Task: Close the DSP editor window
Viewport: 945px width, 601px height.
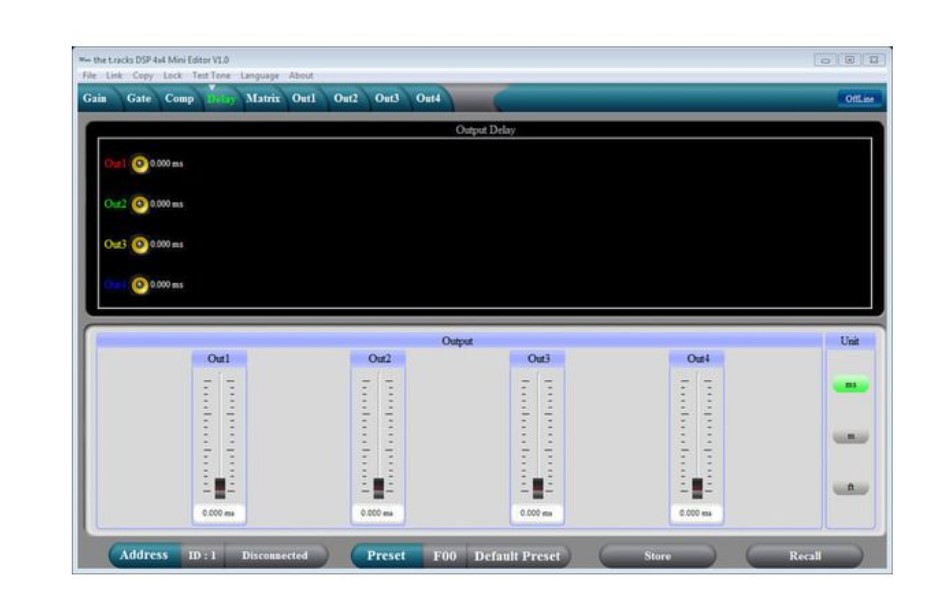Action: tap(874, 60)
